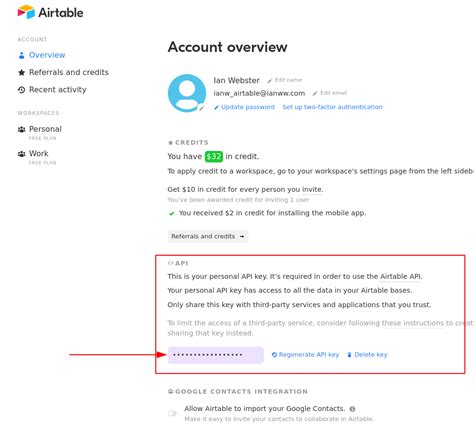The image size is (474, 435).
Task: Click the Referrals and credits button
Action: pyautogui.click(x=208, y=236)
